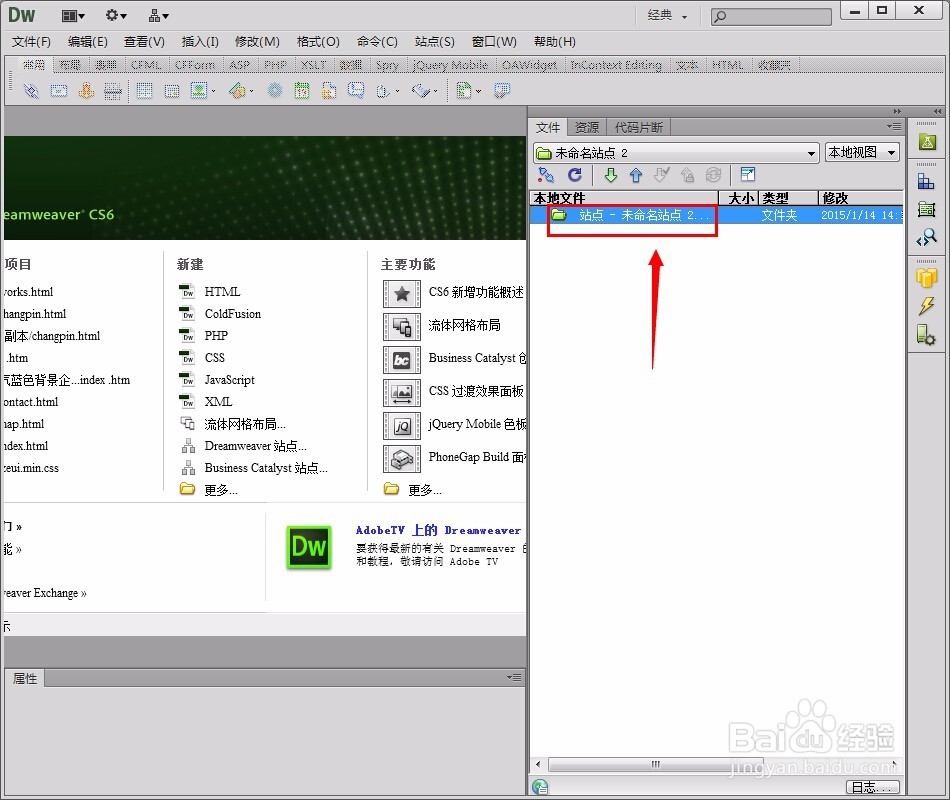Refresh the Files panel
This screenshot has width=950, height=800.
pos(575,175)
